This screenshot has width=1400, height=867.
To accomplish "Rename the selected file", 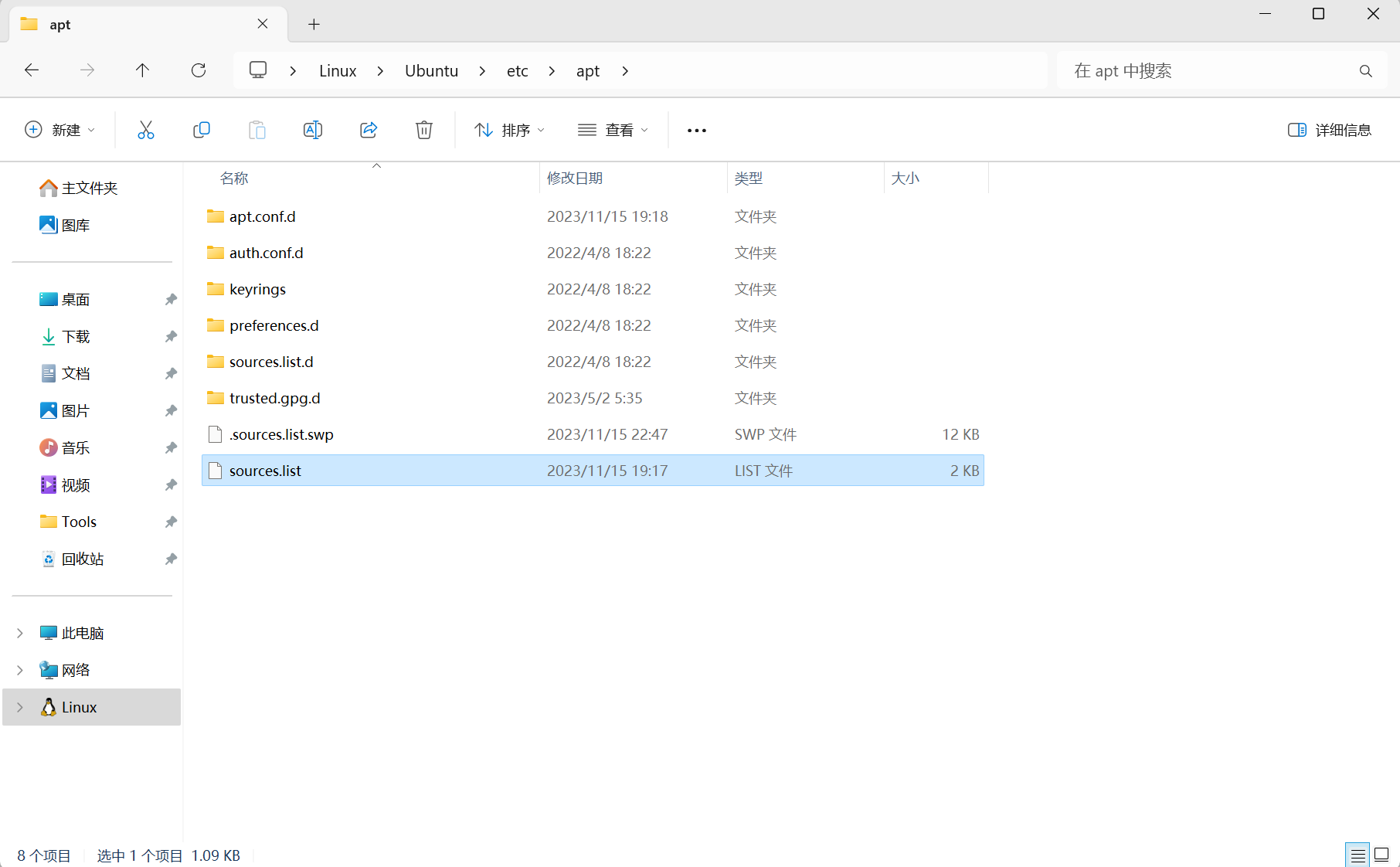I will tap(313, 130).
